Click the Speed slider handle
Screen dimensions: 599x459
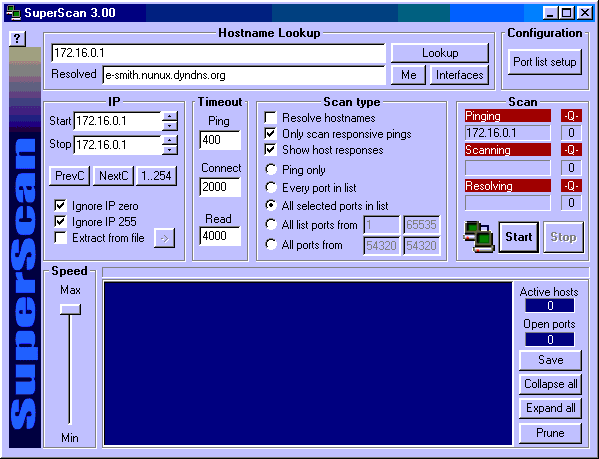click(70, 309)
